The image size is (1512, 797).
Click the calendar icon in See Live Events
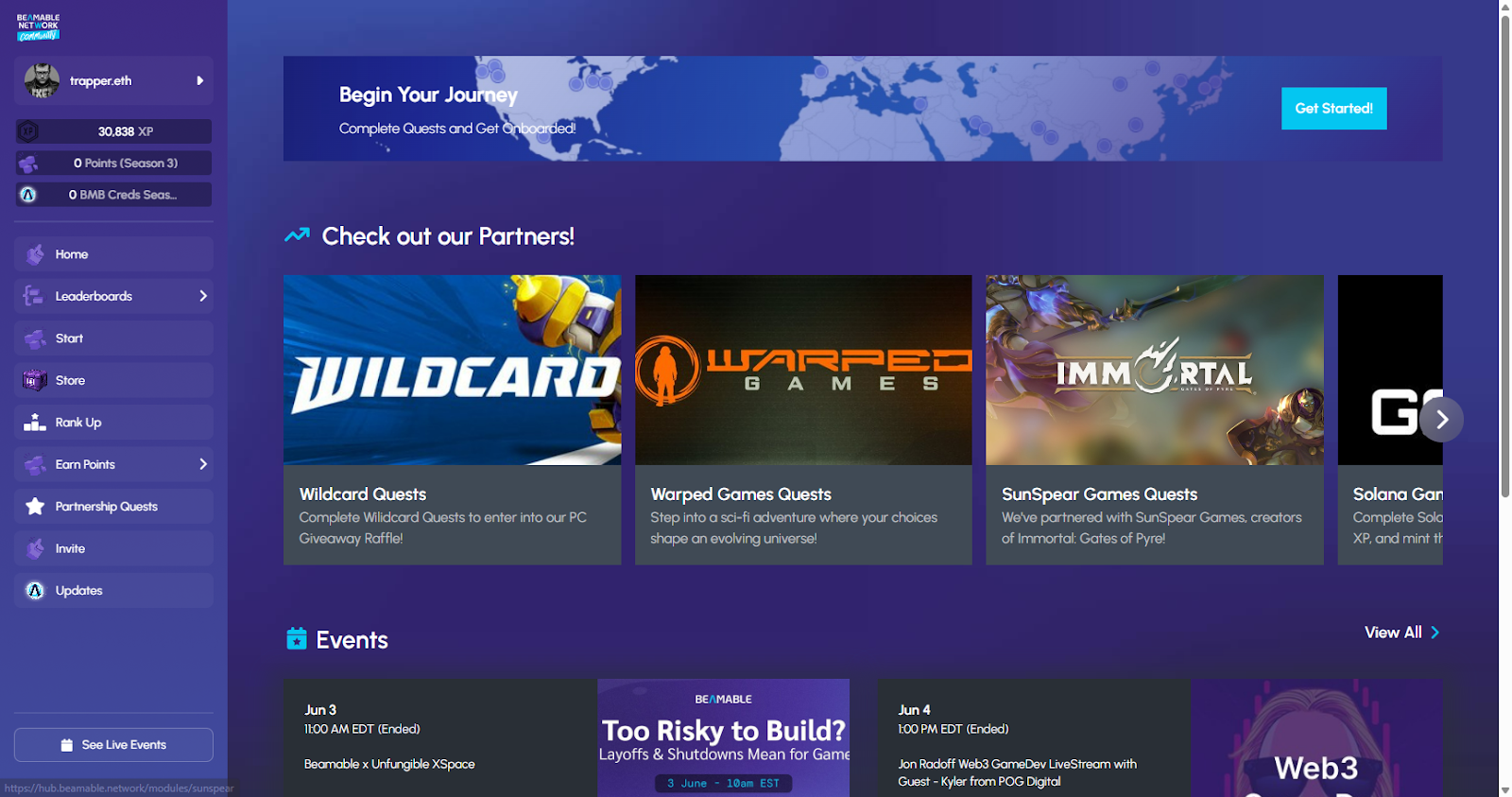click(67, 745)
